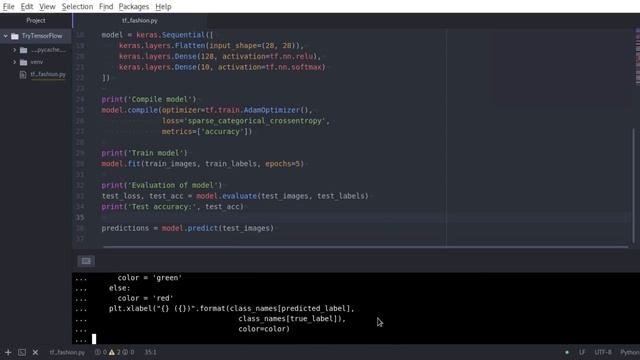Click 'model = keras.Sequential' line
The width and height of the screenshot is (640, 360).
click(x=158, y=35)
